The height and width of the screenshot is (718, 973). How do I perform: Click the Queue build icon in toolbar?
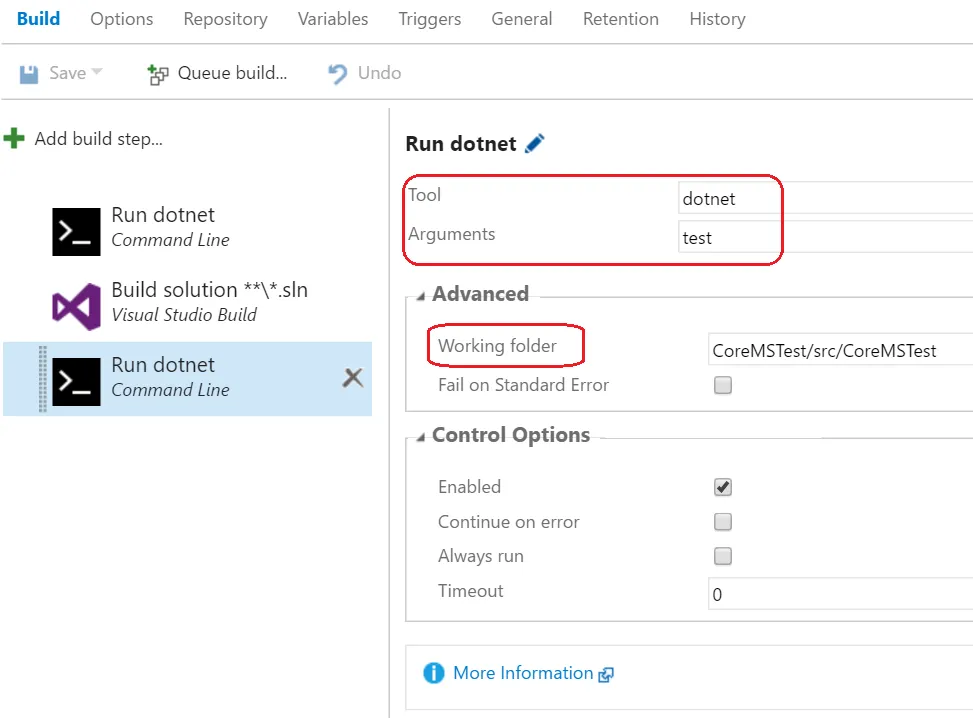coord(158,74)
